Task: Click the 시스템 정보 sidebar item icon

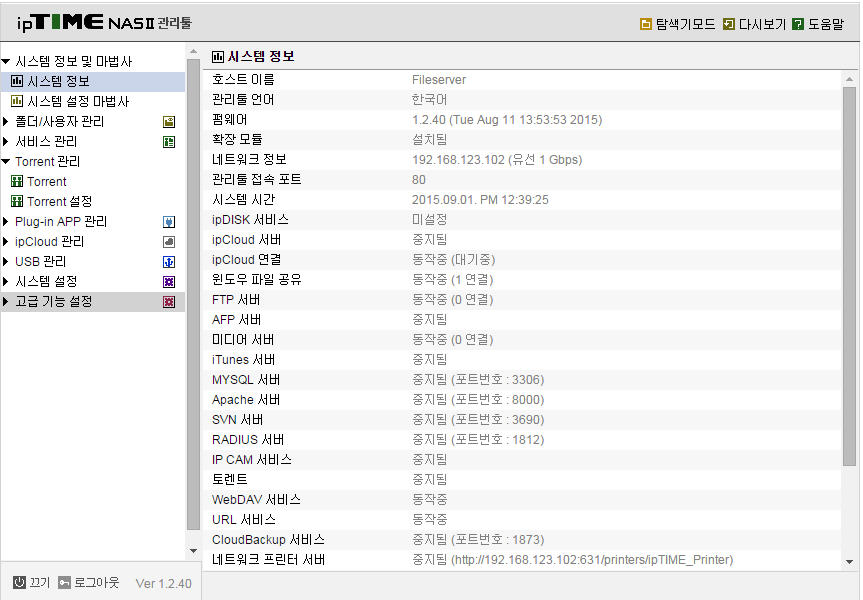Action: coord(17,81)
